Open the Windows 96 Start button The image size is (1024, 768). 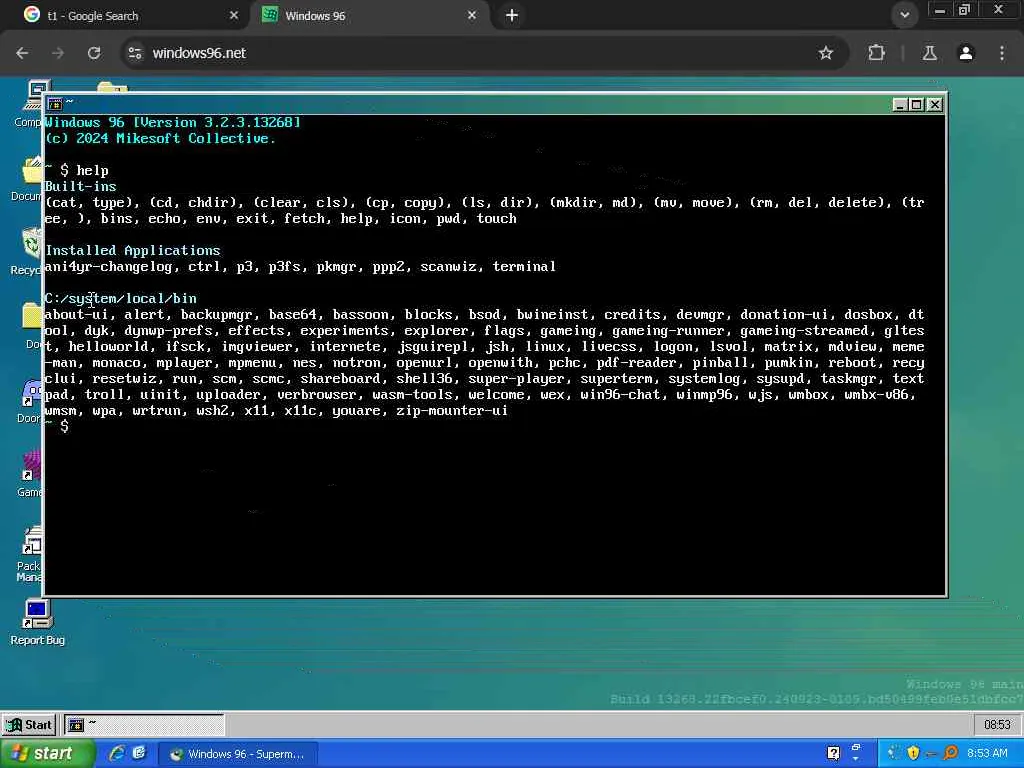(29, 725)
